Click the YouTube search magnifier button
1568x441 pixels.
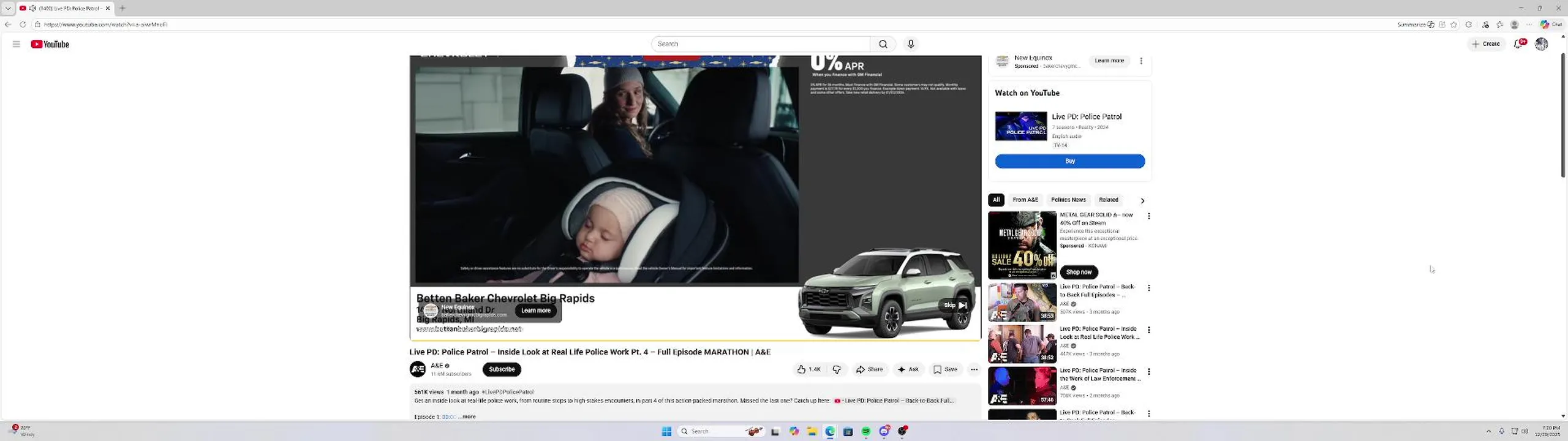(883, 44)
